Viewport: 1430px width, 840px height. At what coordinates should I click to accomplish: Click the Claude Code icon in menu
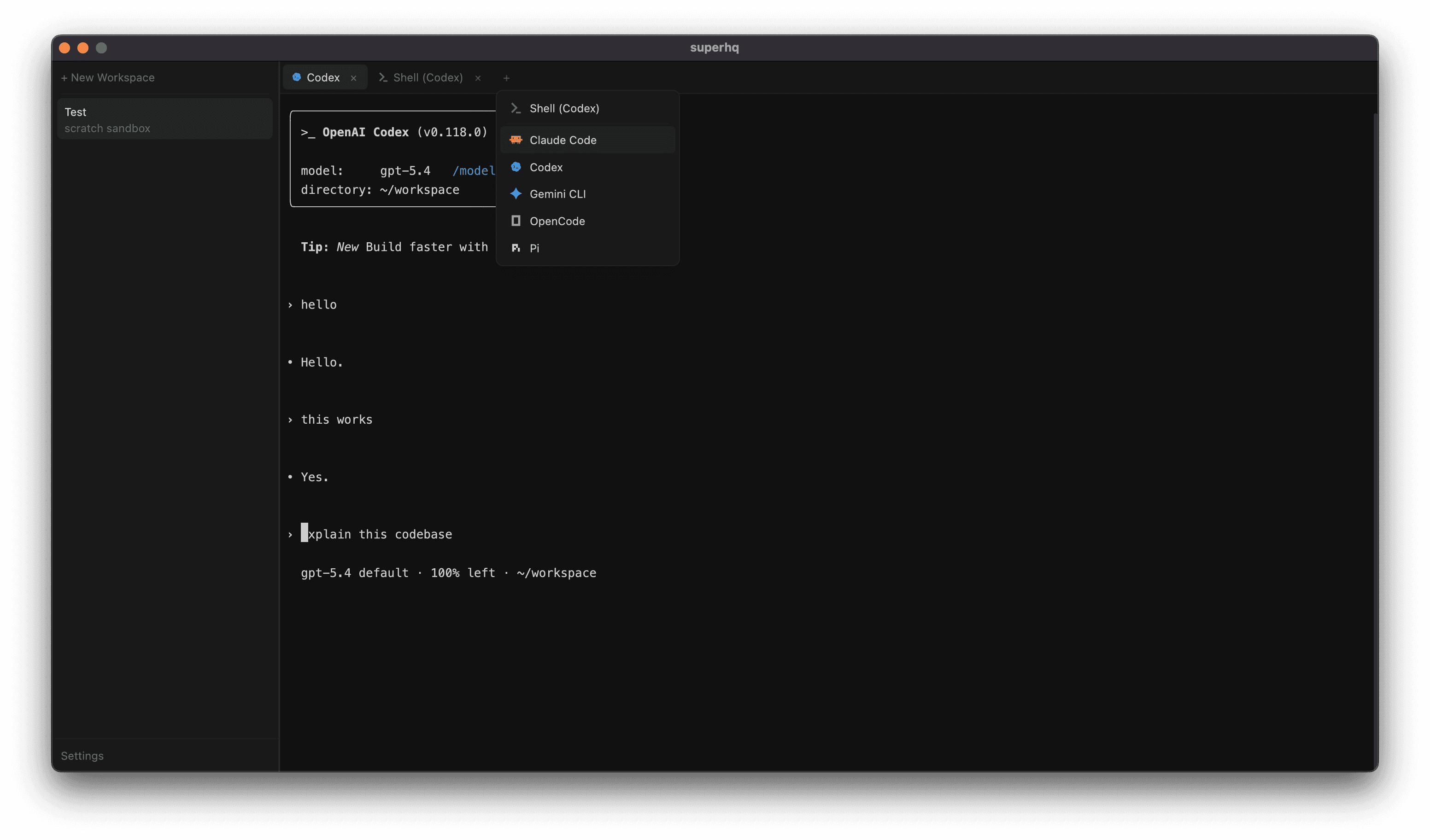click(515, 140)
